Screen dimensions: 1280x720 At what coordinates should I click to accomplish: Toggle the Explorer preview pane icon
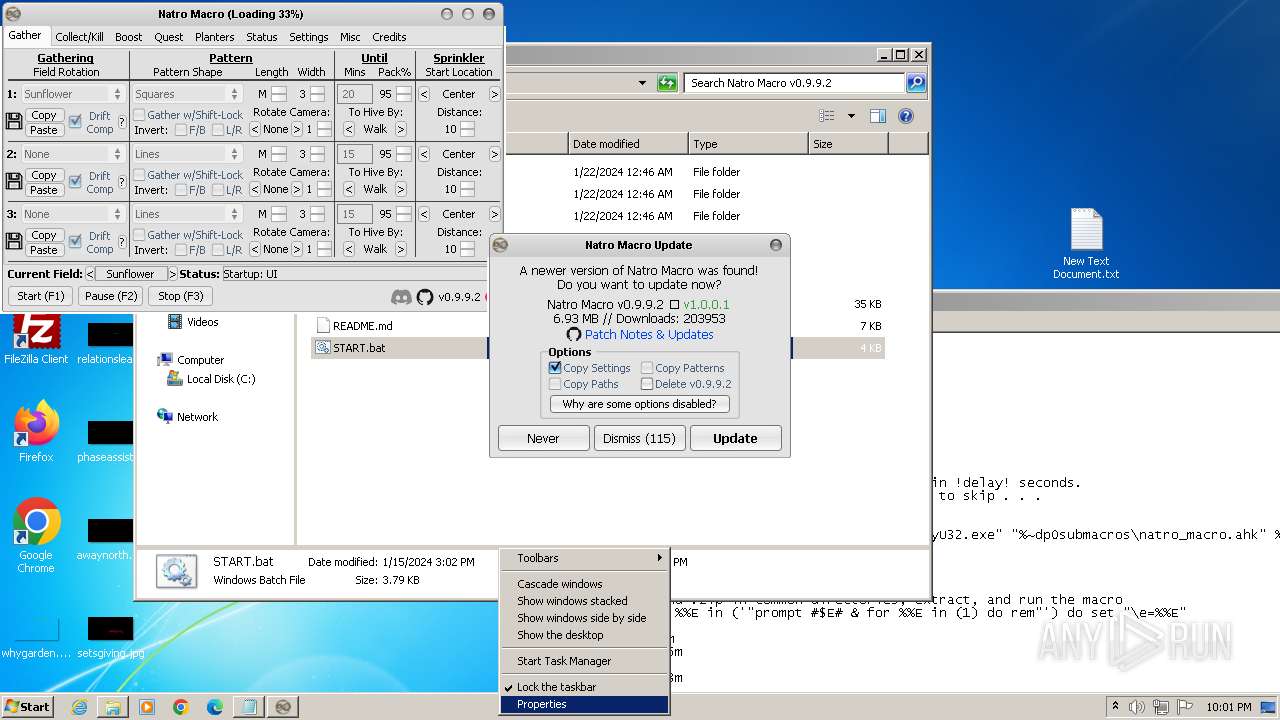[877, 116]
